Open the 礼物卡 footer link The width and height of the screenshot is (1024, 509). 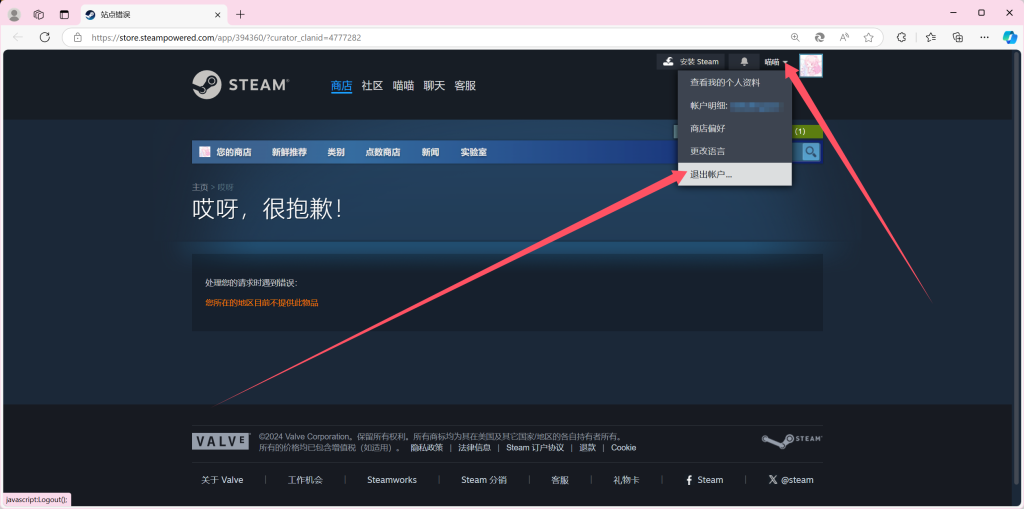pyautogui.click(x=626, y=480)
